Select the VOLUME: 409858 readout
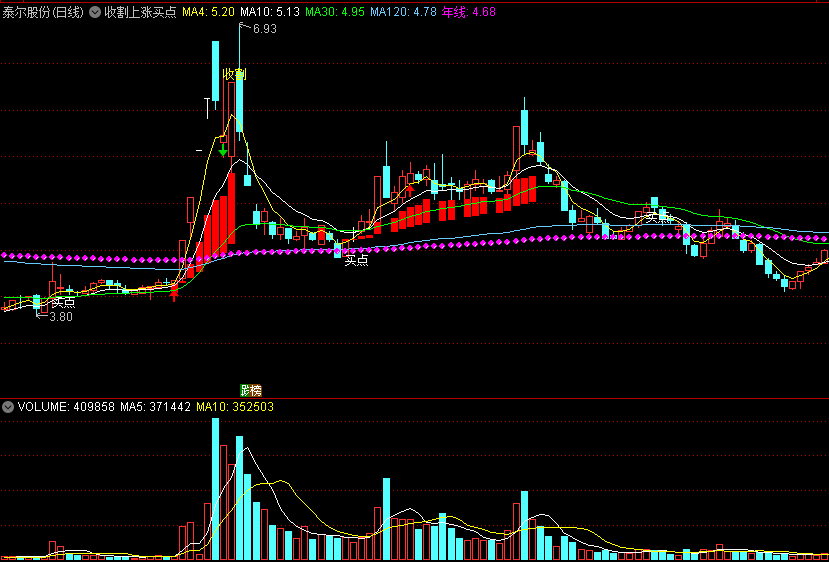The image size is (829, 562). pos(66,407)
